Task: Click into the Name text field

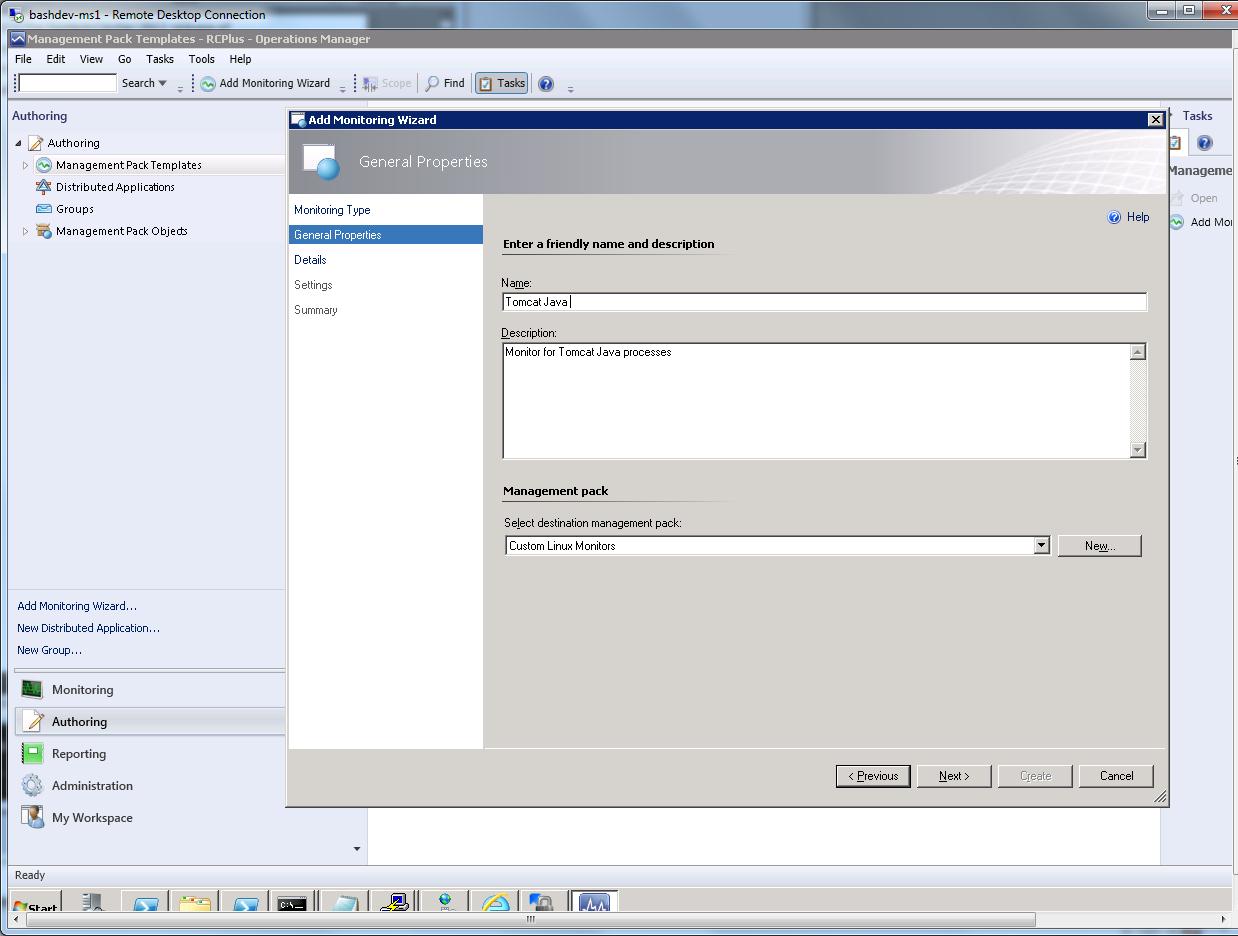Action: click(823, 302)
